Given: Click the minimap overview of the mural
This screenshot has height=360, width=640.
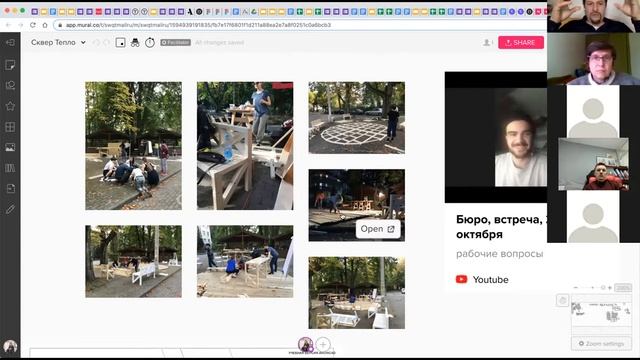Looking at the screenshot, I should (601, 315).
